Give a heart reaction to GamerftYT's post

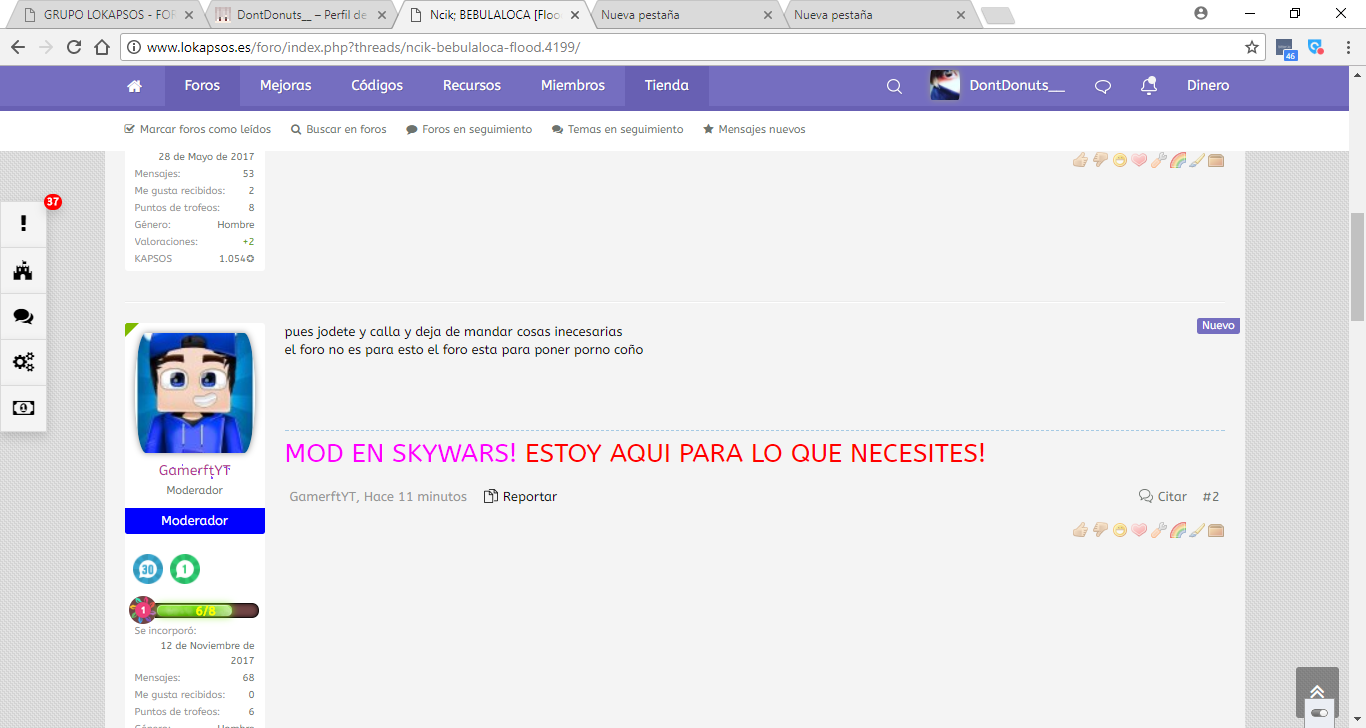(1139, 530)
